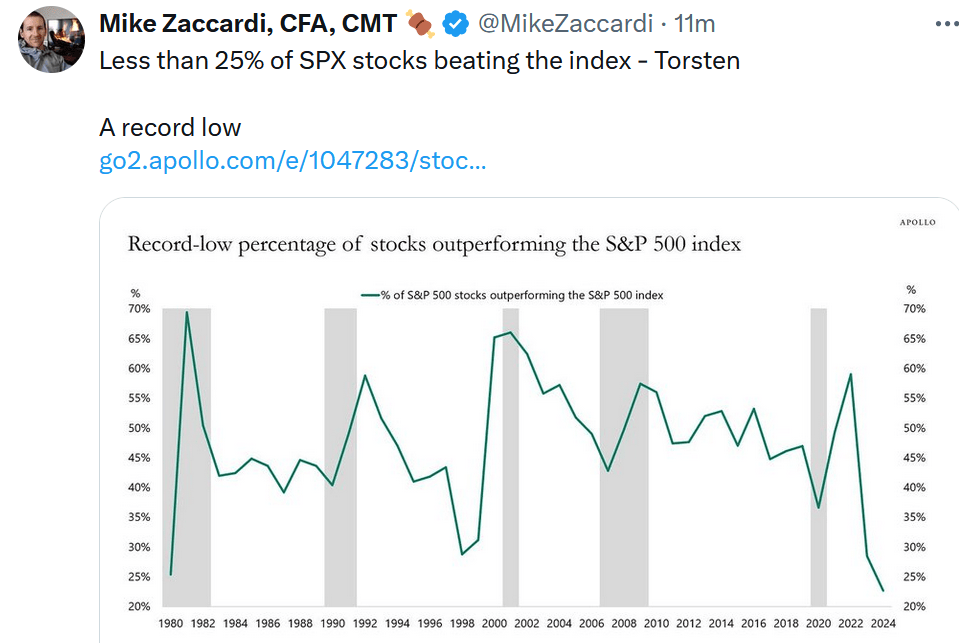Click the 11m timestamp of the tweet

click(x=694, y=22)
